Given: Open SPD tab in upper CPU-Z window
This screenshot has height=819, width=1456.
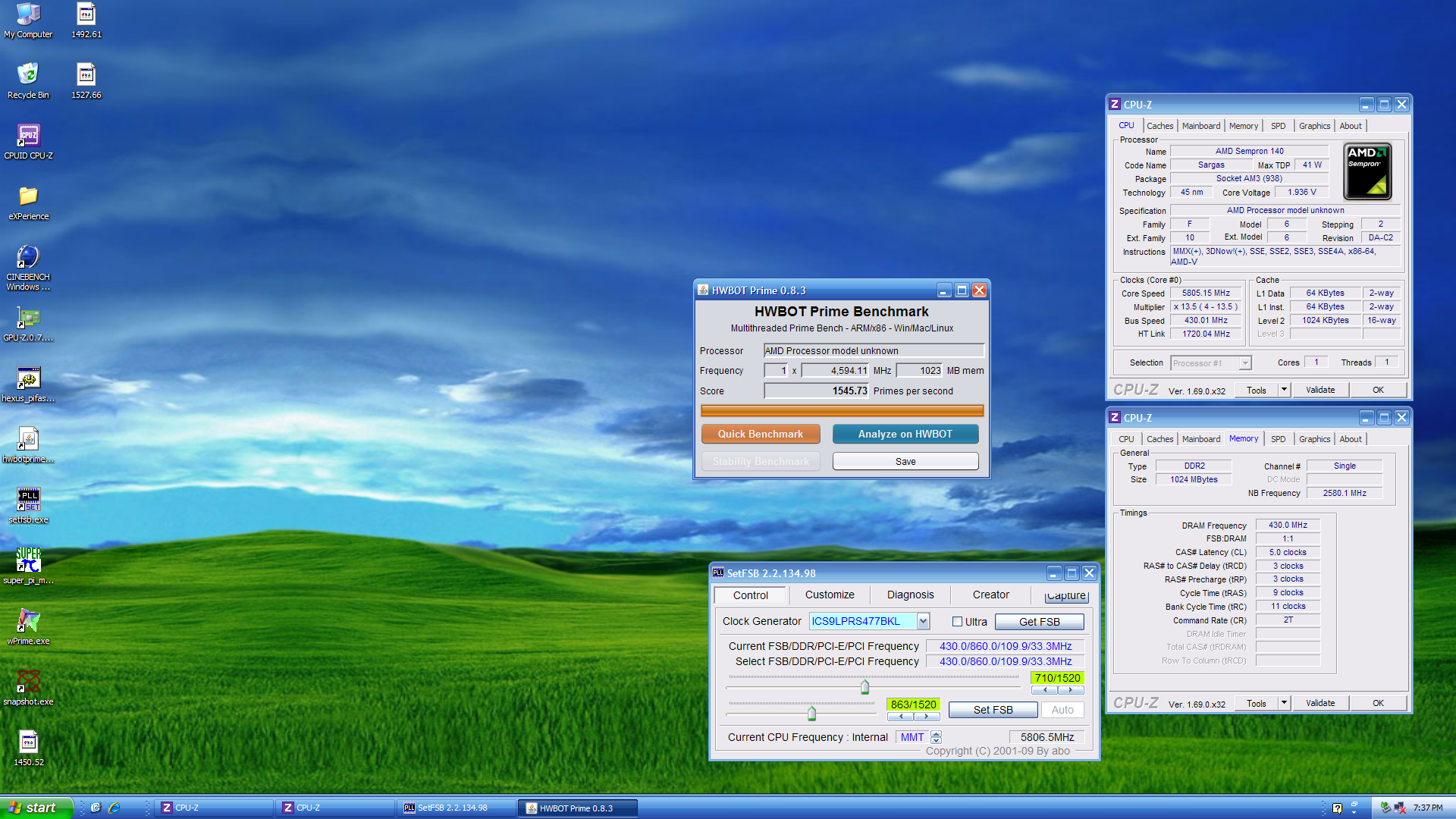Looking at the screenshot, I should (1279, 126).
